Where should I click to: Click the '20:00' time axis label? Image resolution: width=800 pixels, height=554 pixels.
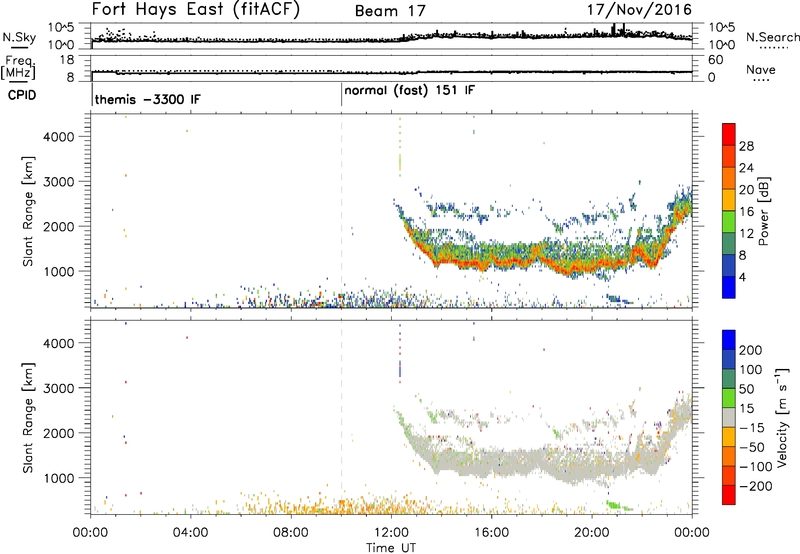pyautogui.click(x=592, y=533)
